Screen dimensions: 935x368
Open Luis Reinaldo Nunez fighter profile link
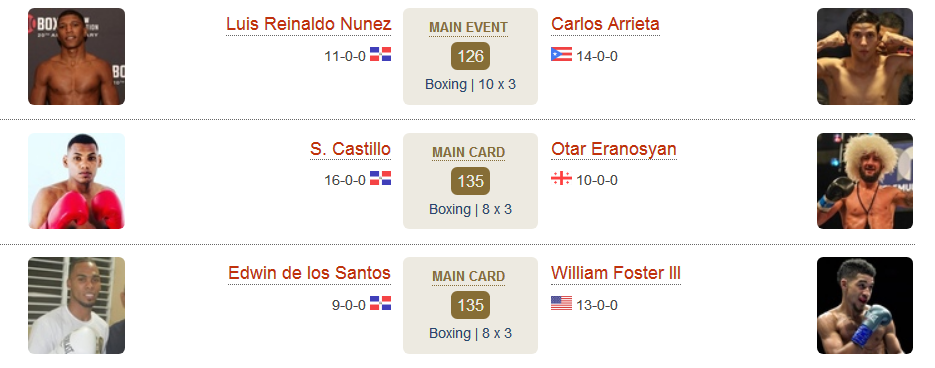point(308,24)
